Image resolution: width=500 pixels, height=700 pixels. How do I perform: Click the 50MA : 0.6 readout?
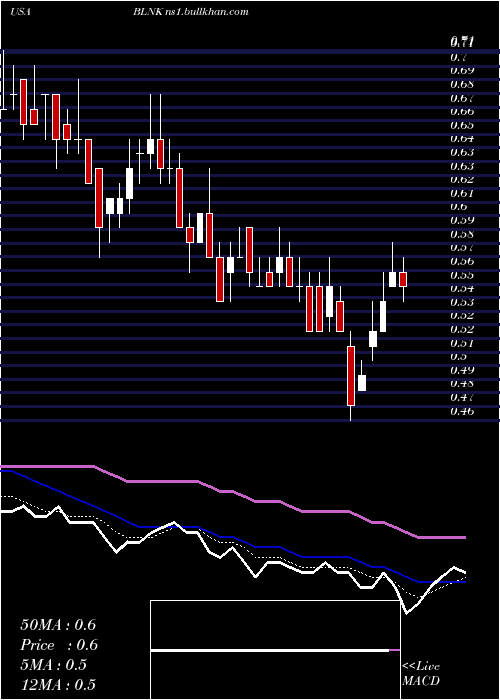(x=58, y=625)
